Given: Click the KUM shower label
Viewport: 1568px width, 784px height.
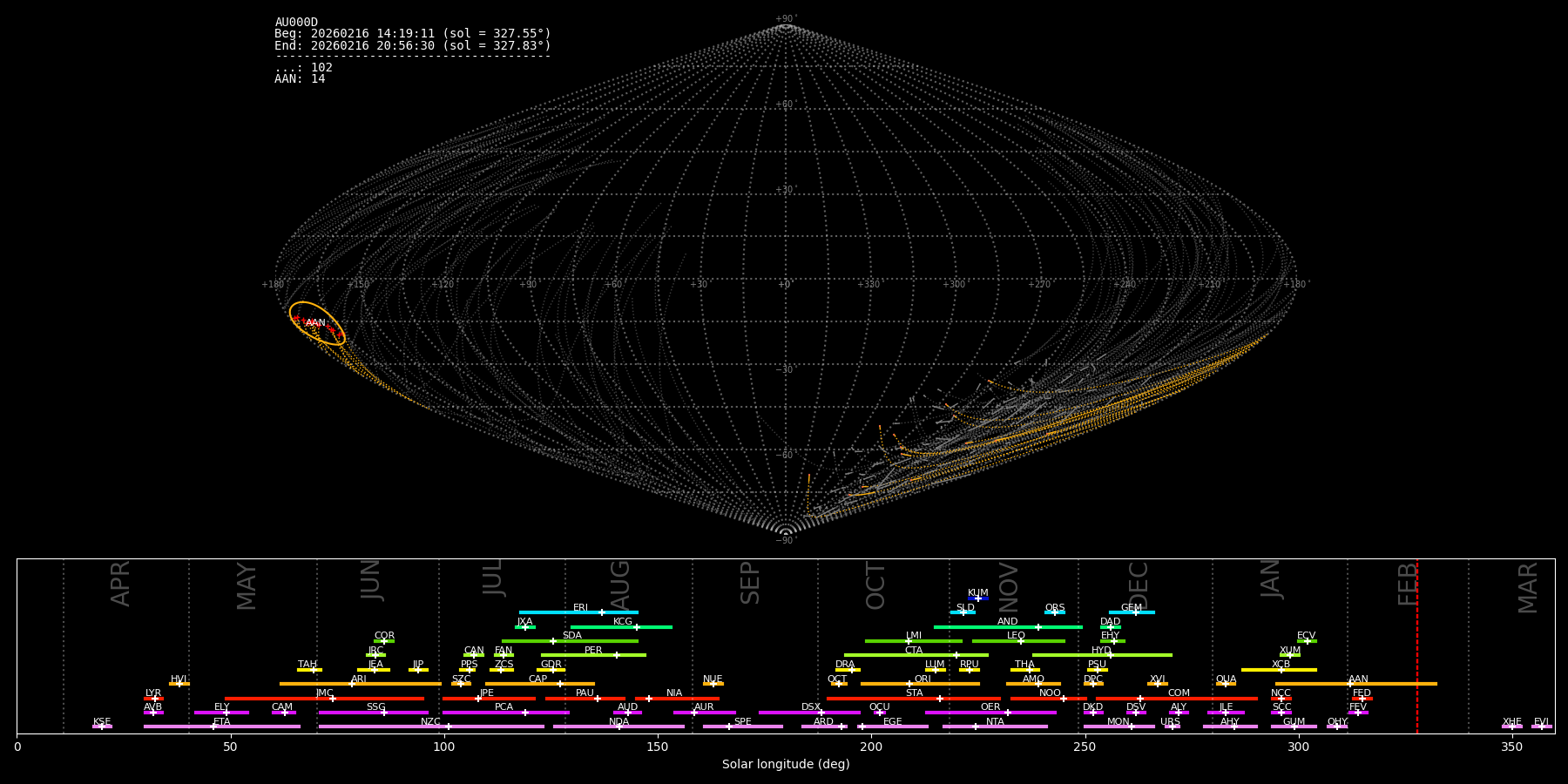Looking at the screenshot, I should coord(978,593).
